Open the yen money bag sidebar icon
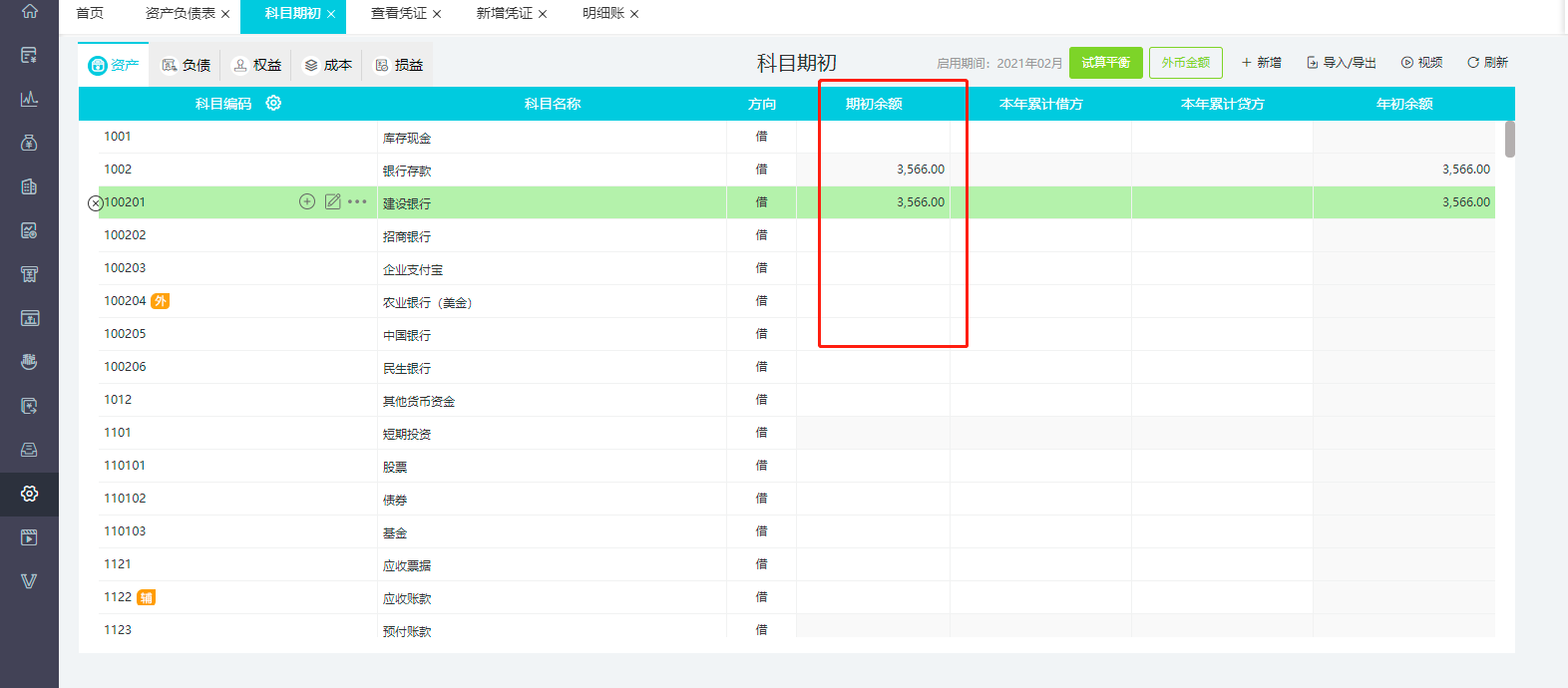Image resolution: width=1568 pixels, height=688 pixels. point(29,143)
